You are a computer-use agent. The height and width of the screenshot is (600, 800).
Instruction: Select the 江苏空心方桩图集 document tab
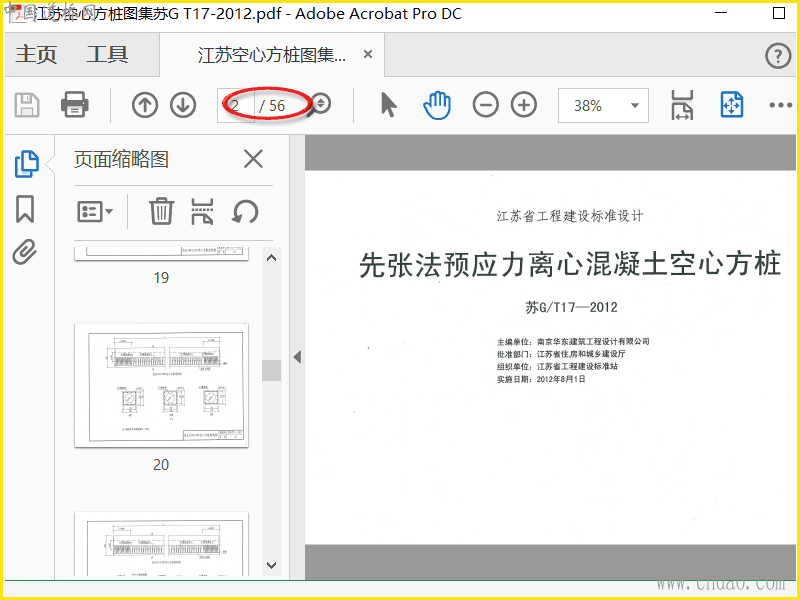coord(271,55)
